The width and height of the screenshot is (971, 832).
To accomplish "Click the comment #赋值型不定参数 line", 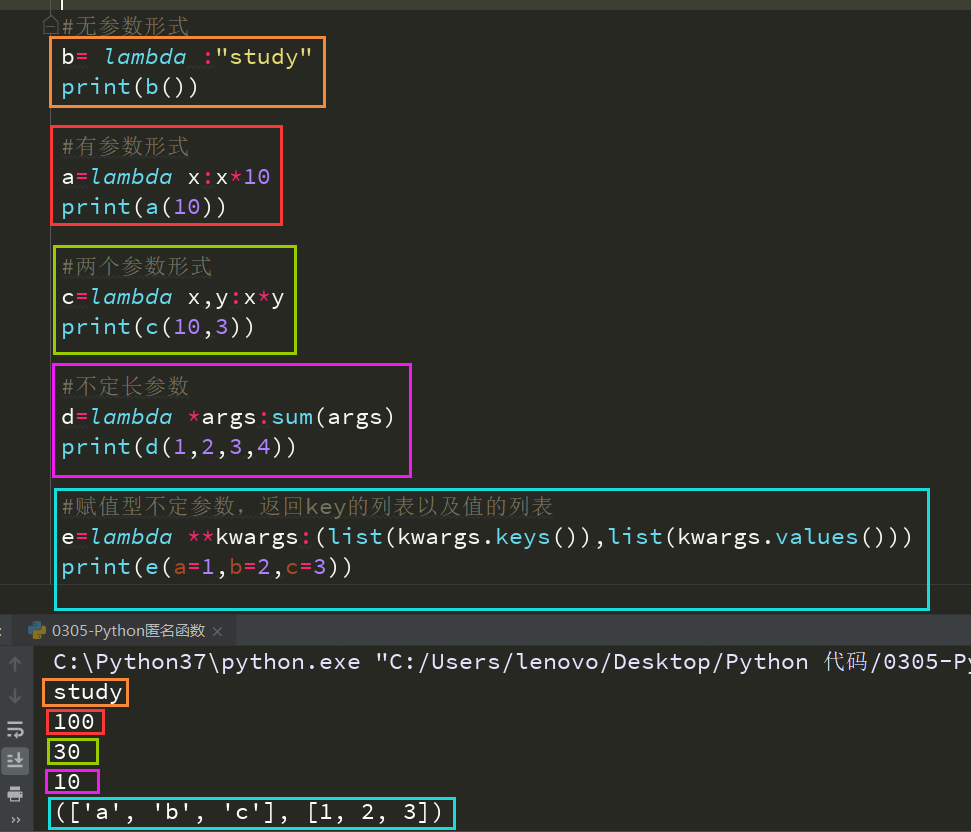I will 307,507.
